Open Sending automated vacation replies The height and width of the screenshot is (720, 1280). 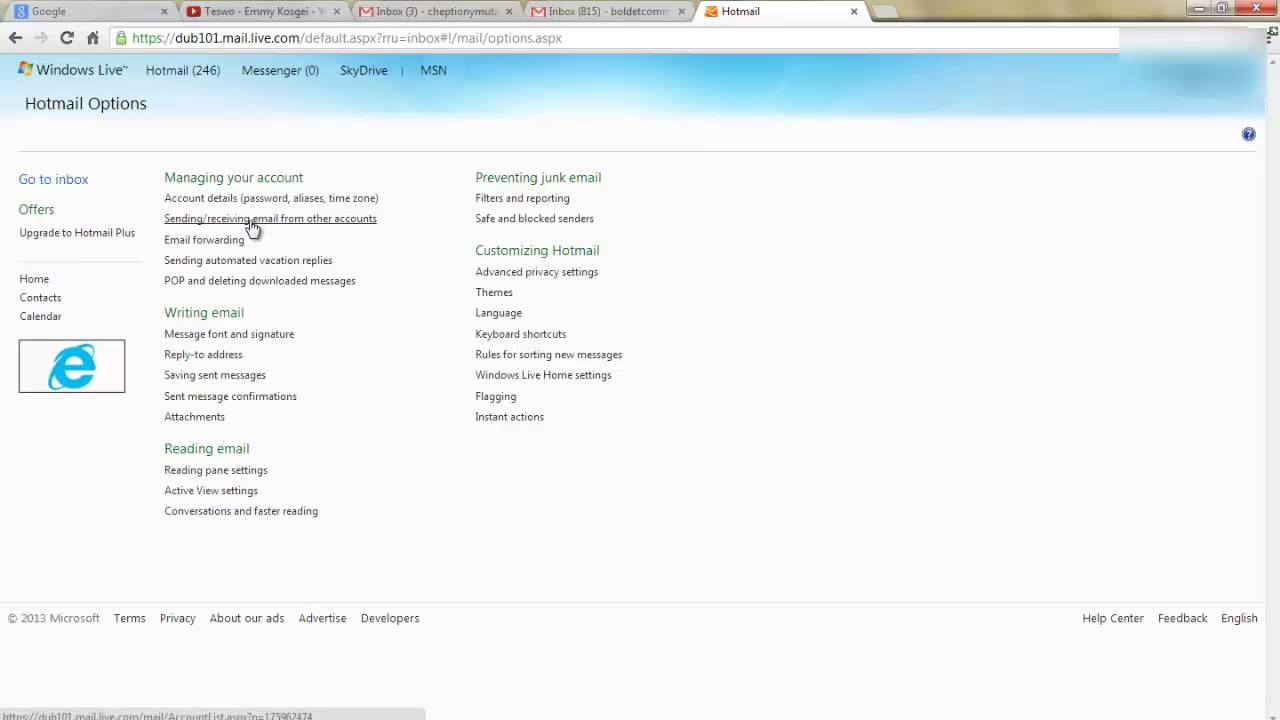(x=248, y=260)
